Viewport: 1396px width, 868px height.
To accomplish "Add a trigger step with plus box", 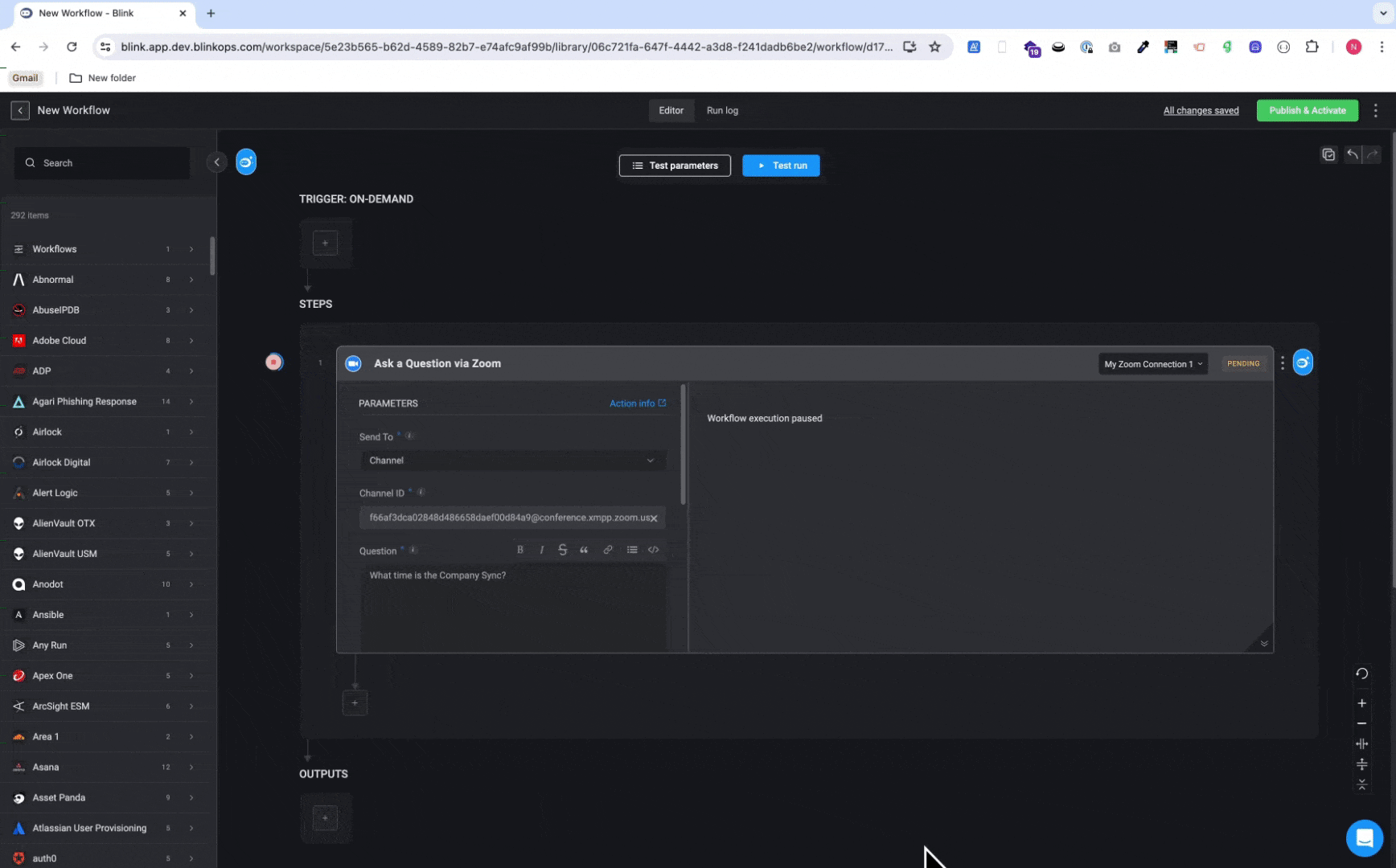I will (325, 243).
